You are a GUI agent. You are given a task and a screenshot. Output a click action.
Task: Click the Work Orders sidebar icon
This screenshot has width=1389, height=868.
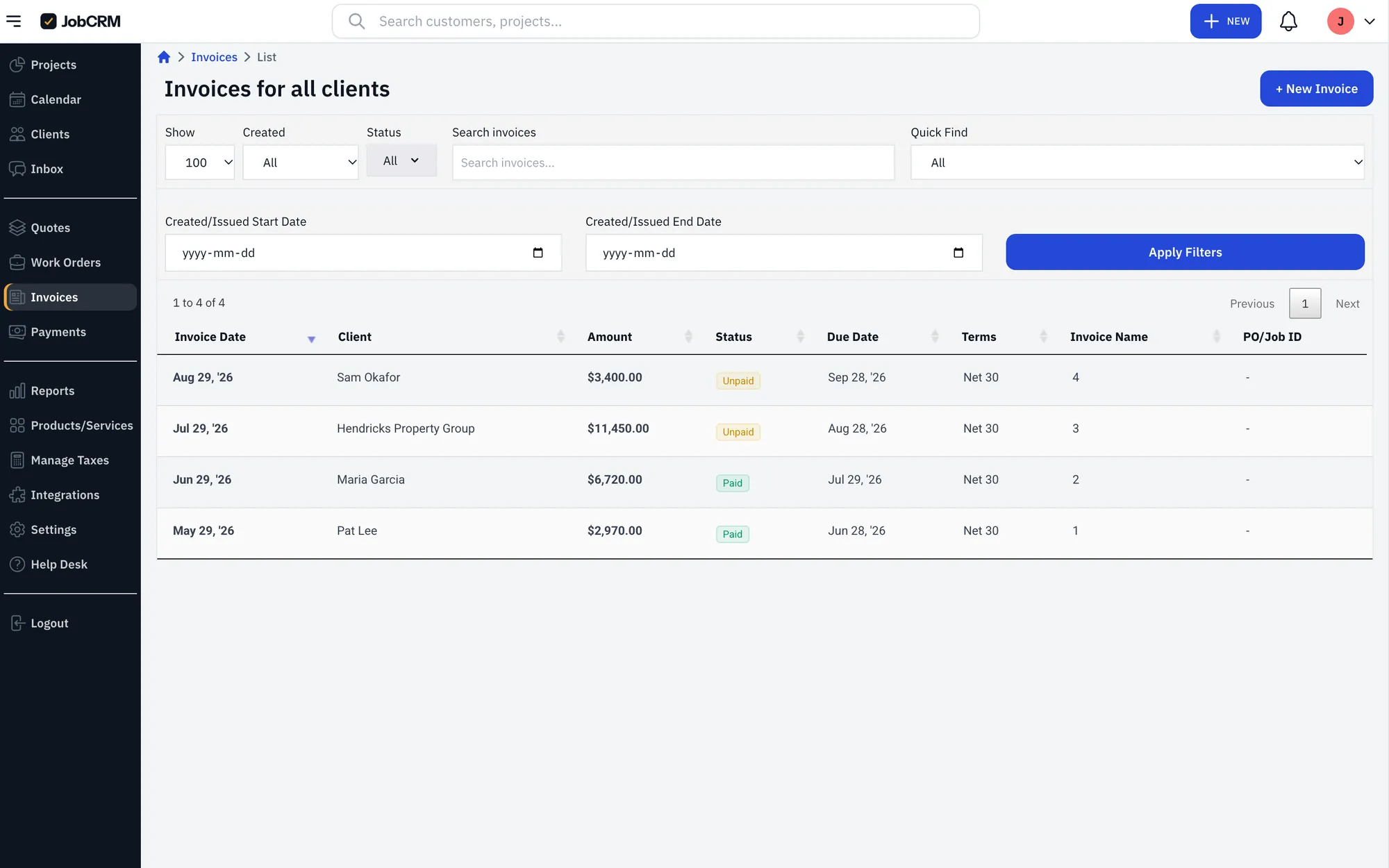17,262
